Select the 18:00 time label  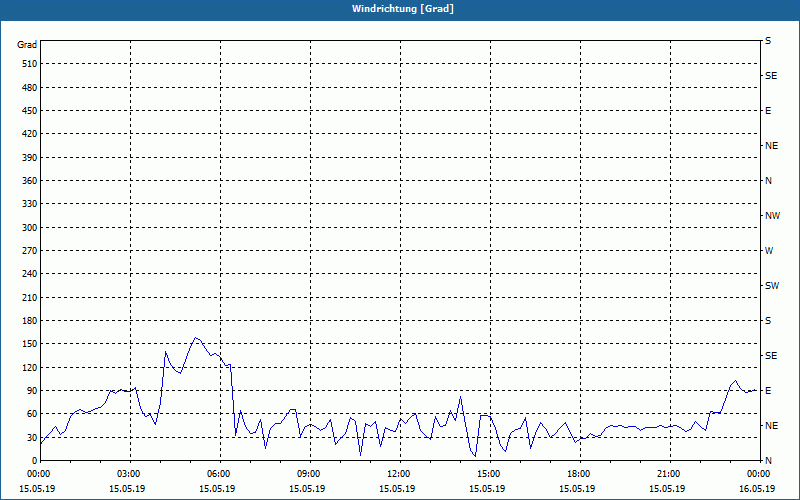pos(577,473)
